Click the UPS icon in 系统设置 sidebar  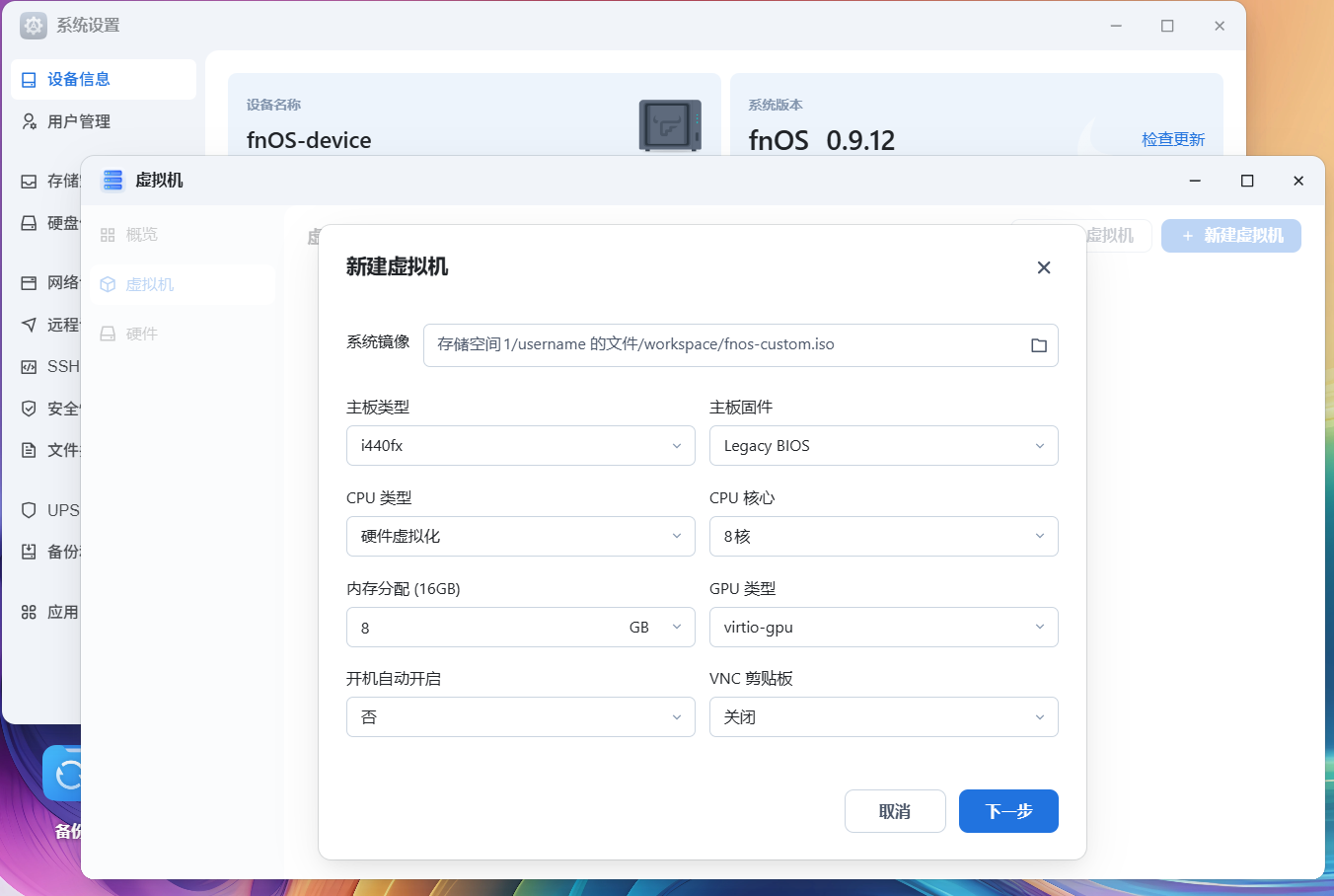pyautogui.click(x=29, y=510)
